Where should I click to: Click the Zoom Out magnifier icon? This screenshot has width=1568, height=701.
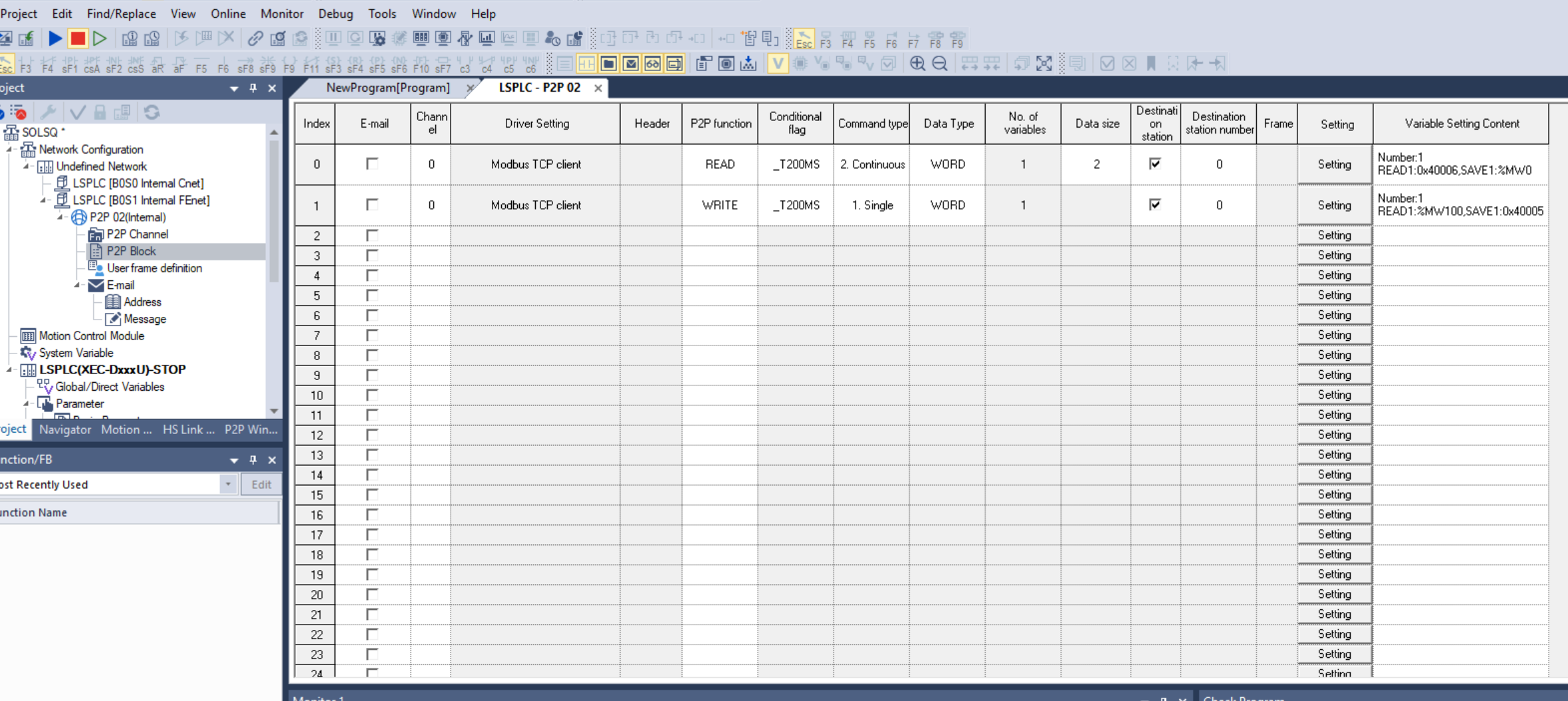click(940, 64)
